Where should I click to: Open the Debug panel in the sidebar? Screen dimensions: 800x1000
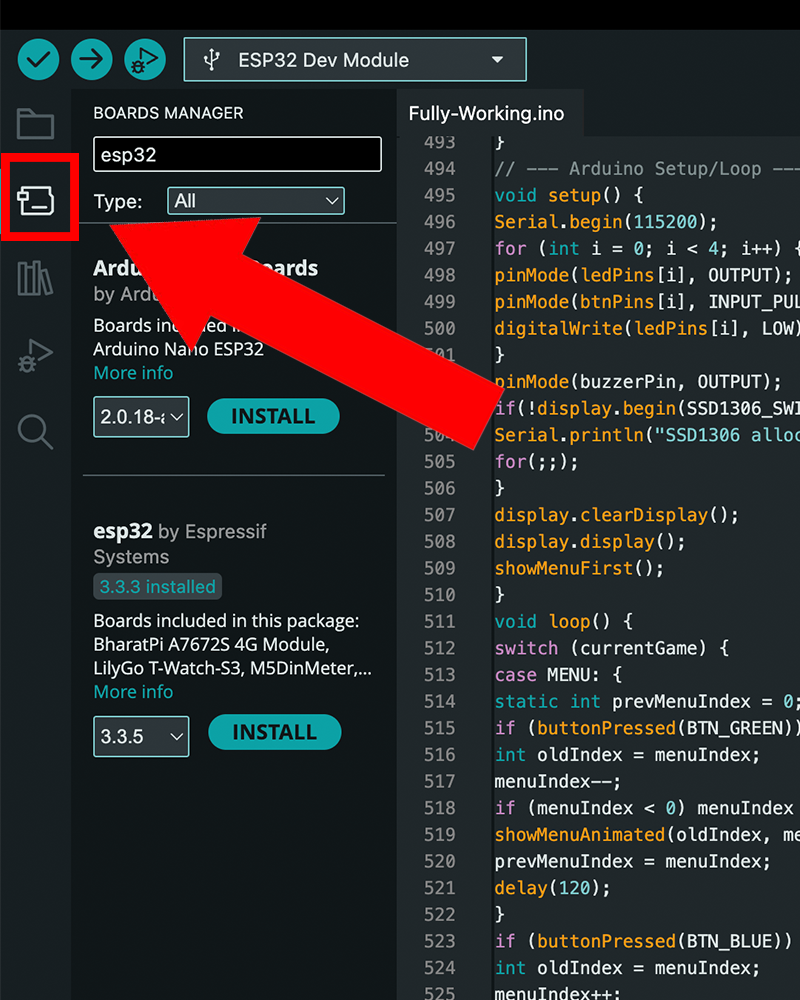[x=35, y=355]
